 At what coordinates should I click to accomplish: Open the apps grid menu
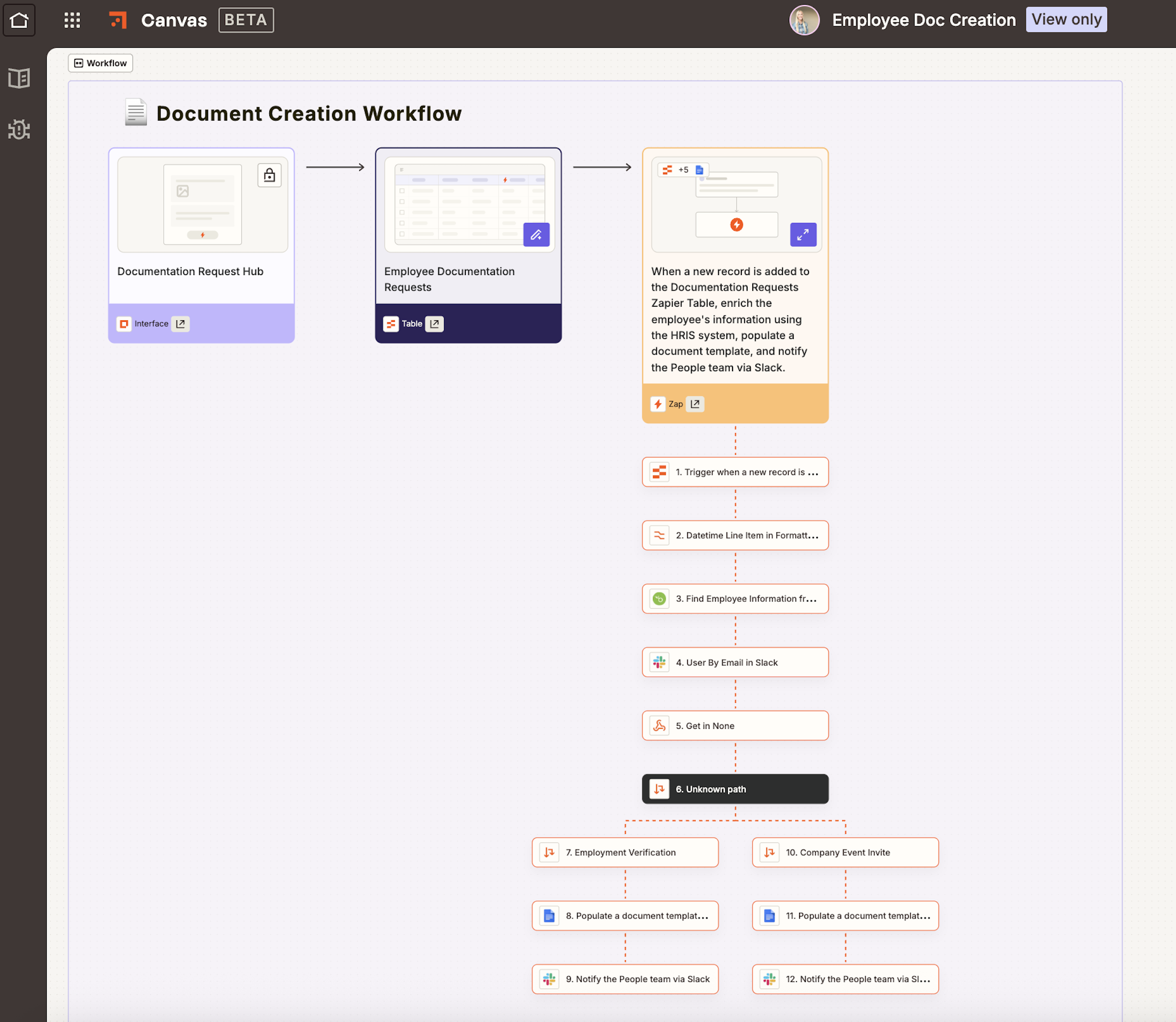point(72,20)
